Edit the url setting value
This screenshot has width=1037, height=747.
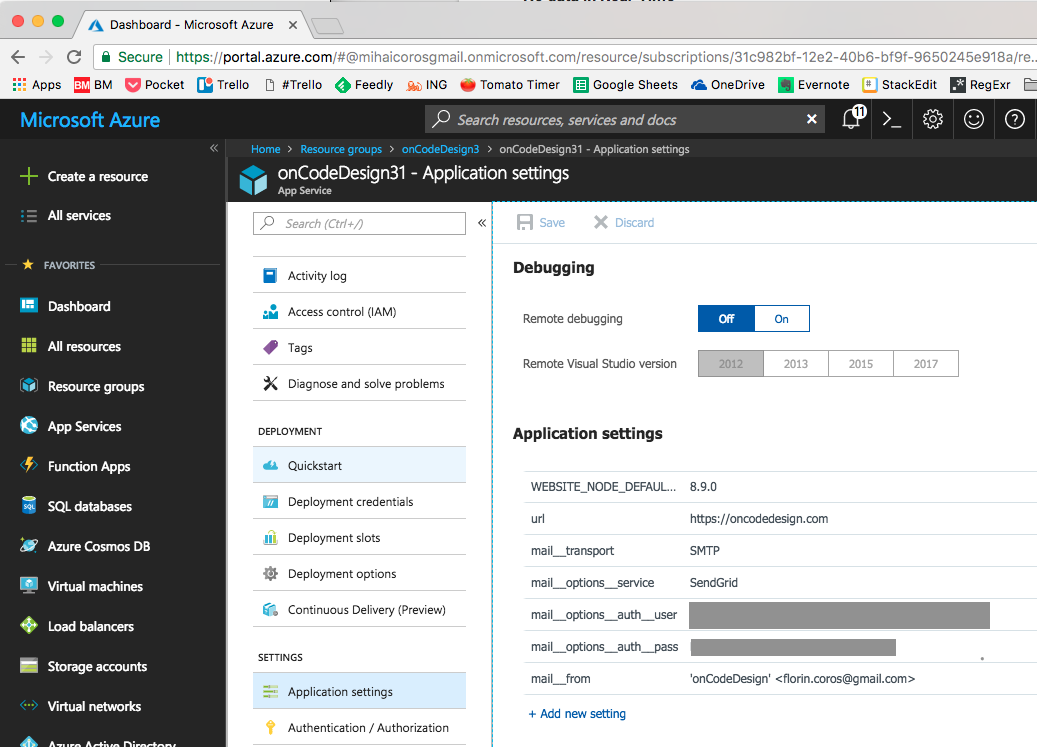click(x=759, y=519)
